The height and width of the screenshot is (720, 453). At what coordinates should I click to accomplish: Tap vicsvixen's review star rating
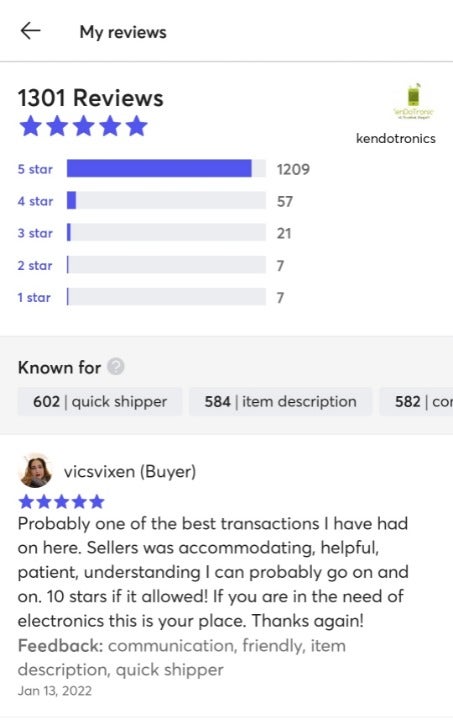click(x=62, y=502)
